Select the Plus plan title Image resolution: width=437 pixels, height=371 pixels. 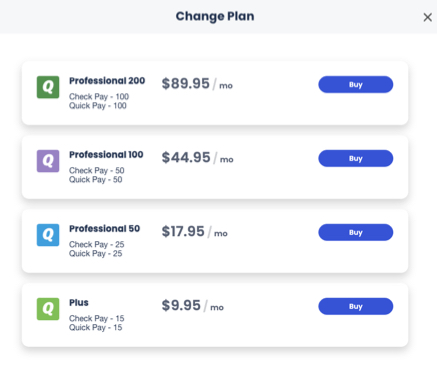pyautogui.click(x=79, y=303)
